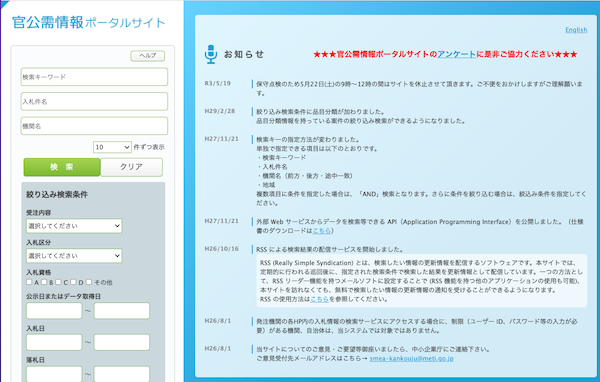The height and width of the screenshot is (382, 600).
Task: Focus the 入札件名 input field
Action: point(94,101)
